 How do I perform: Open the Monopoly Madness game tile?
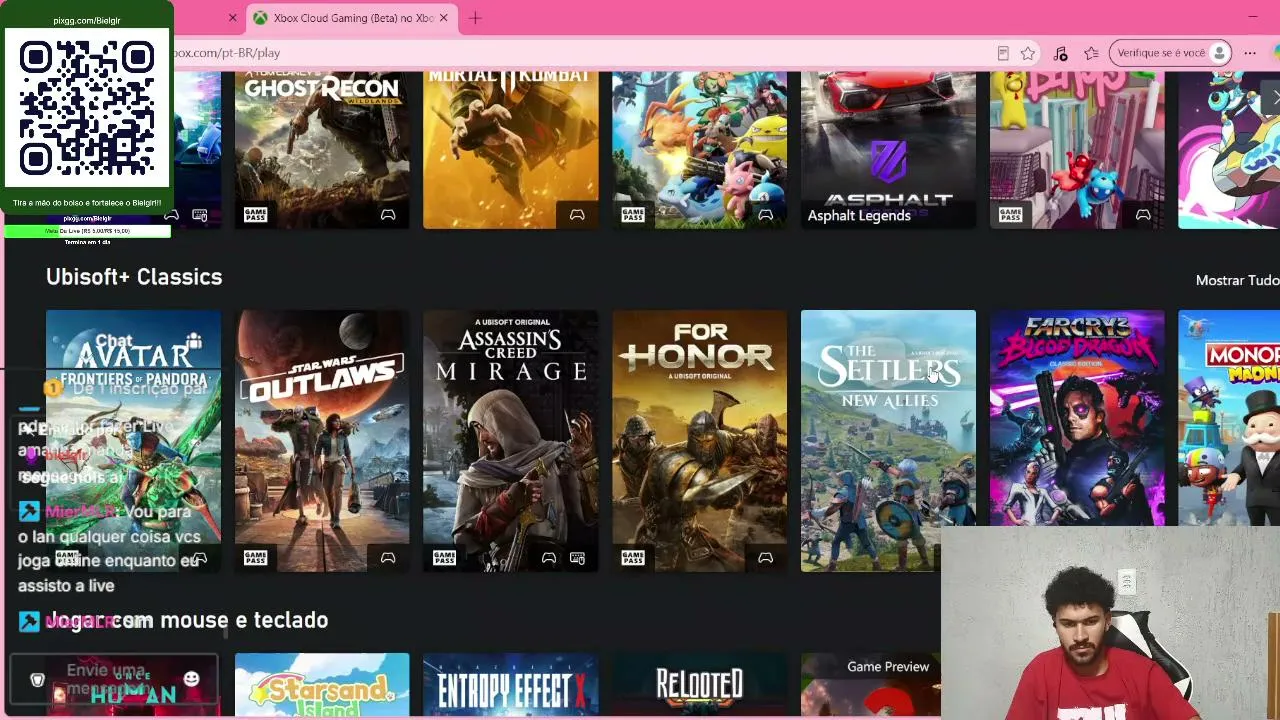click(x=1229, y=418)
